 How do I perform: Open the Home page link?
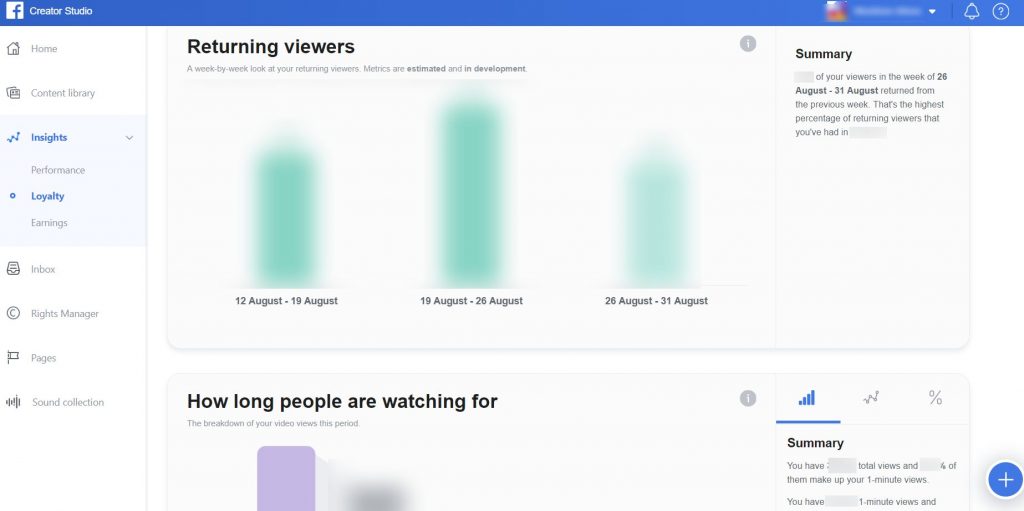point(44,48)
